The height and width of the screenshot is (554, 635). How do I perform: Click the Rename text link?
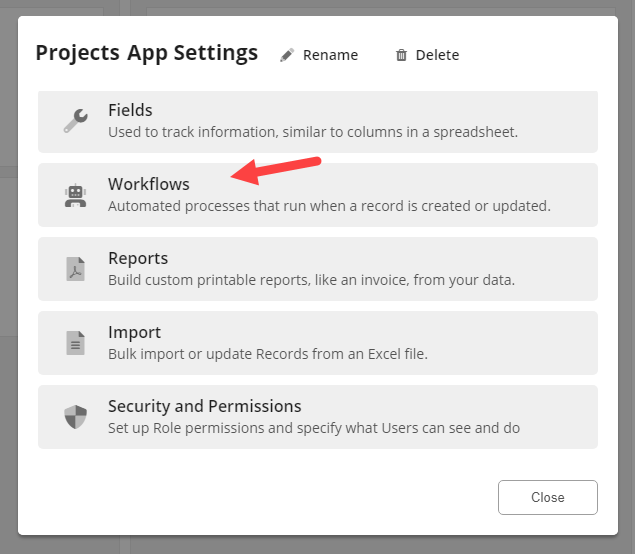click(330, 55)
